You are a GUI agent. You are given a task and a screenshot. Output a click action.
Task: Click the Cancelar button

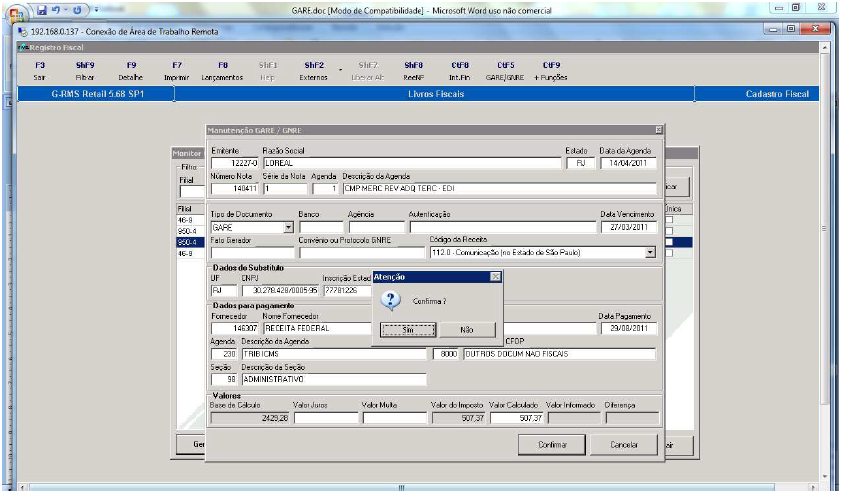624,445
